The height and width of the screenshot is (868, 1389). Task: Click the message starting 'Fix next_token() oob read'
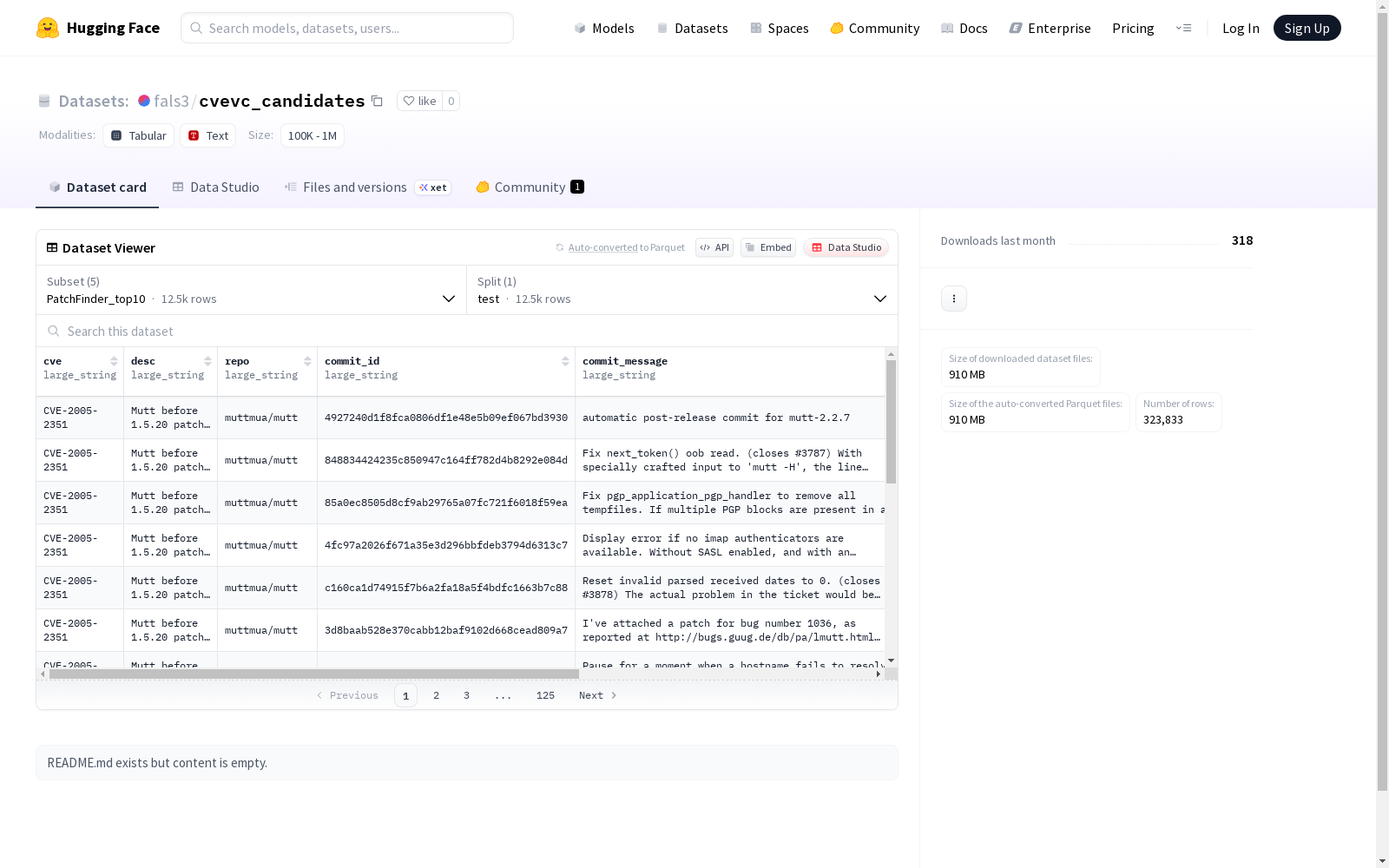tap(726, 460)
